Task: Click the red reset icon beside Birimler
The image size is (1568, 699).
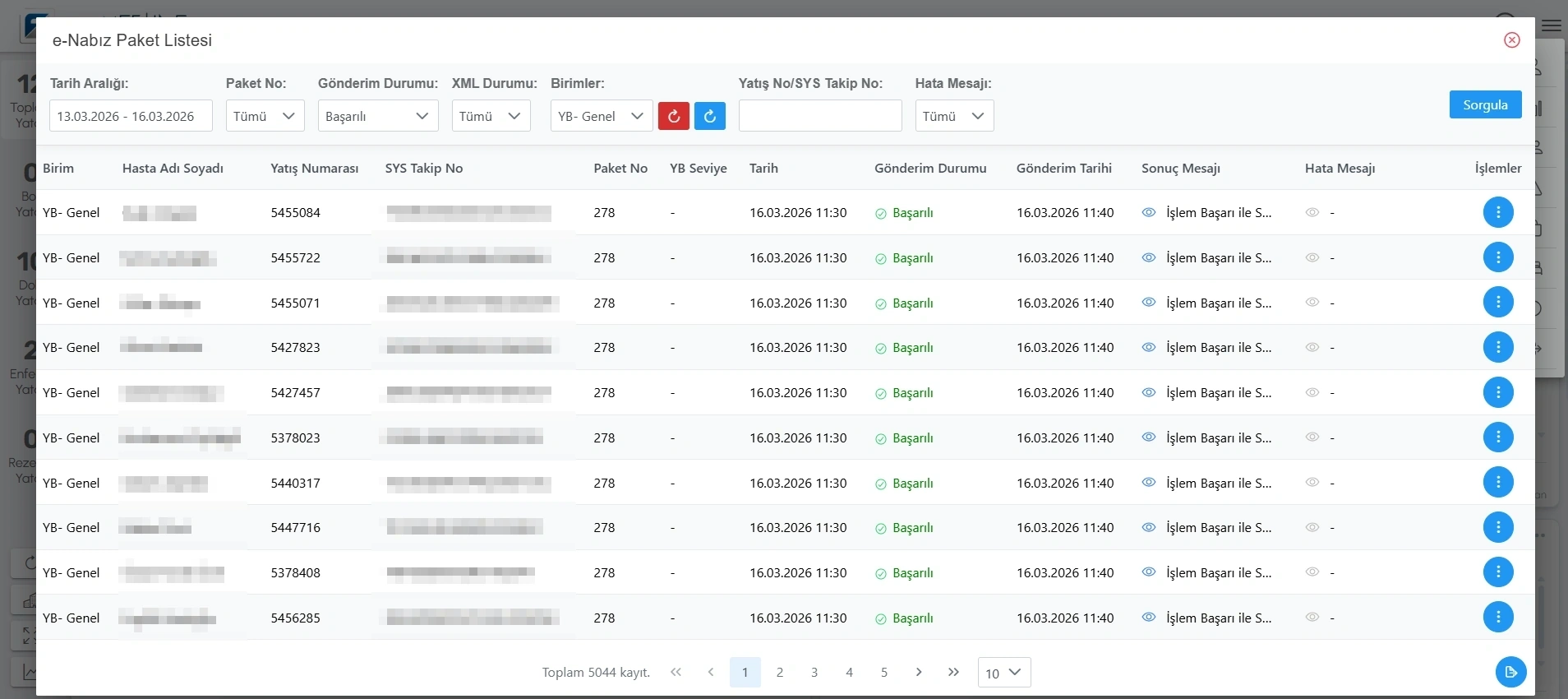Action: click(673, 116)
